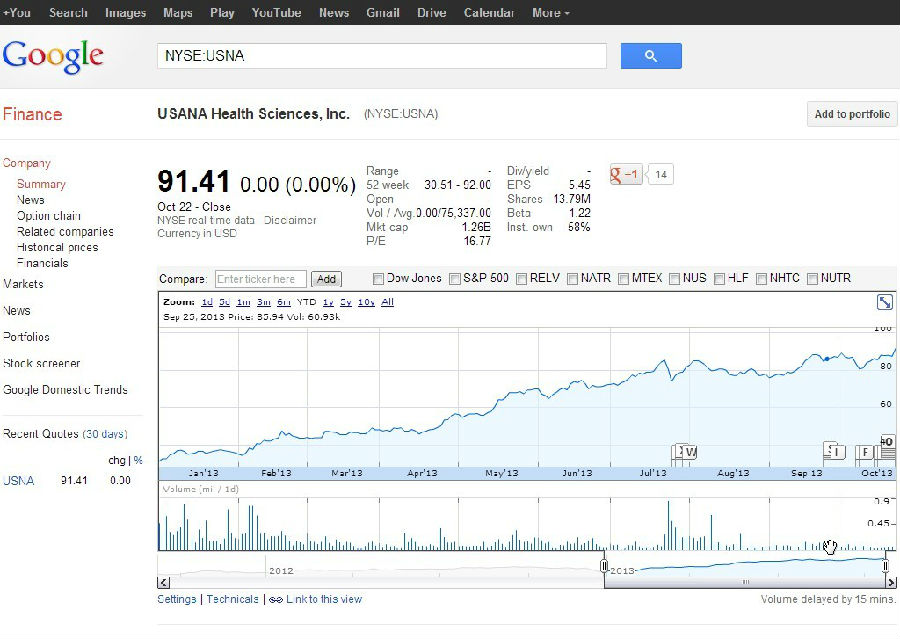The image size is (900, 639).
Task: Open YouTube in the top bar
Action: click(276, 13)
